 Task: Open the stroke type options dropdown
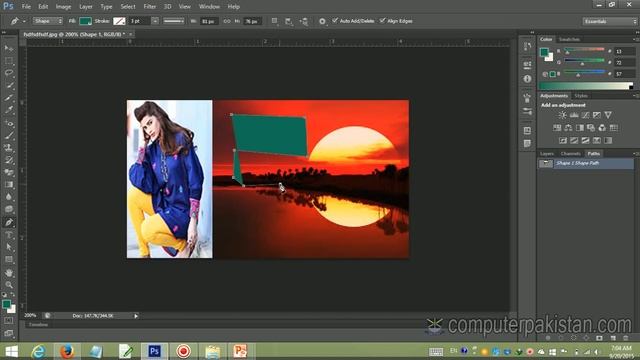tap(173, 21)
